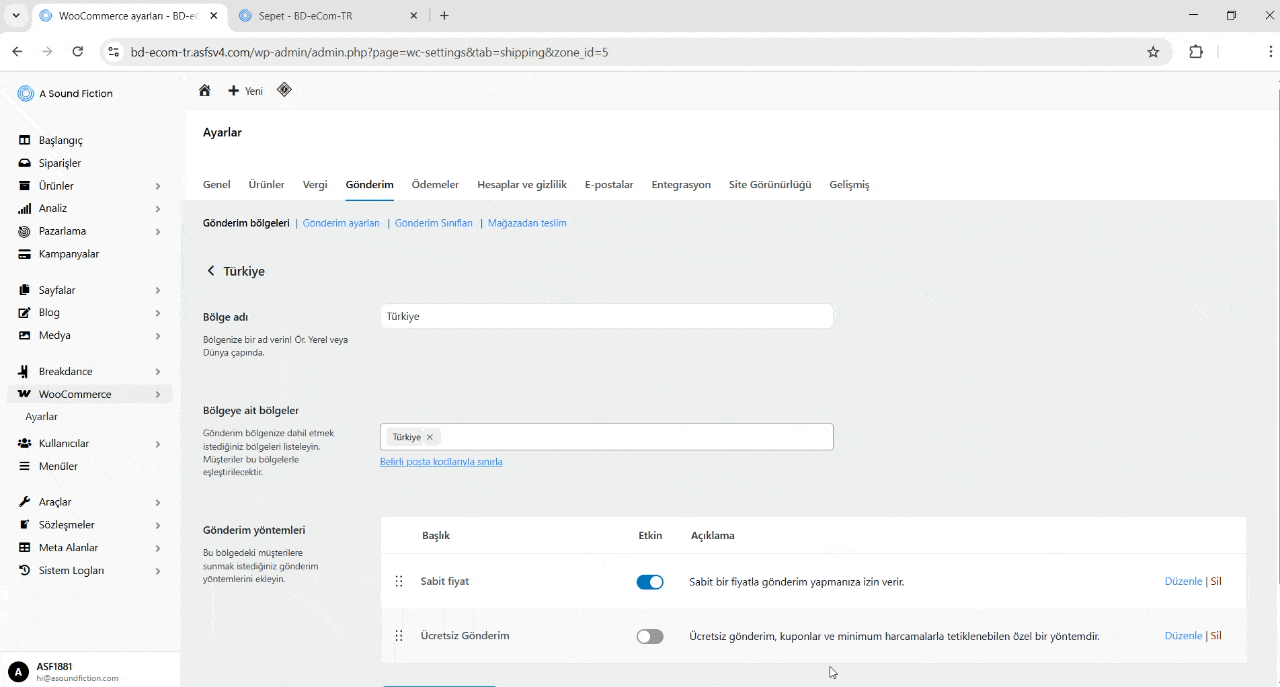Viewport: 1280px width, 687px height.
Task: Select the WooCommerce sidebar icon
Action: tap(24, 393)
